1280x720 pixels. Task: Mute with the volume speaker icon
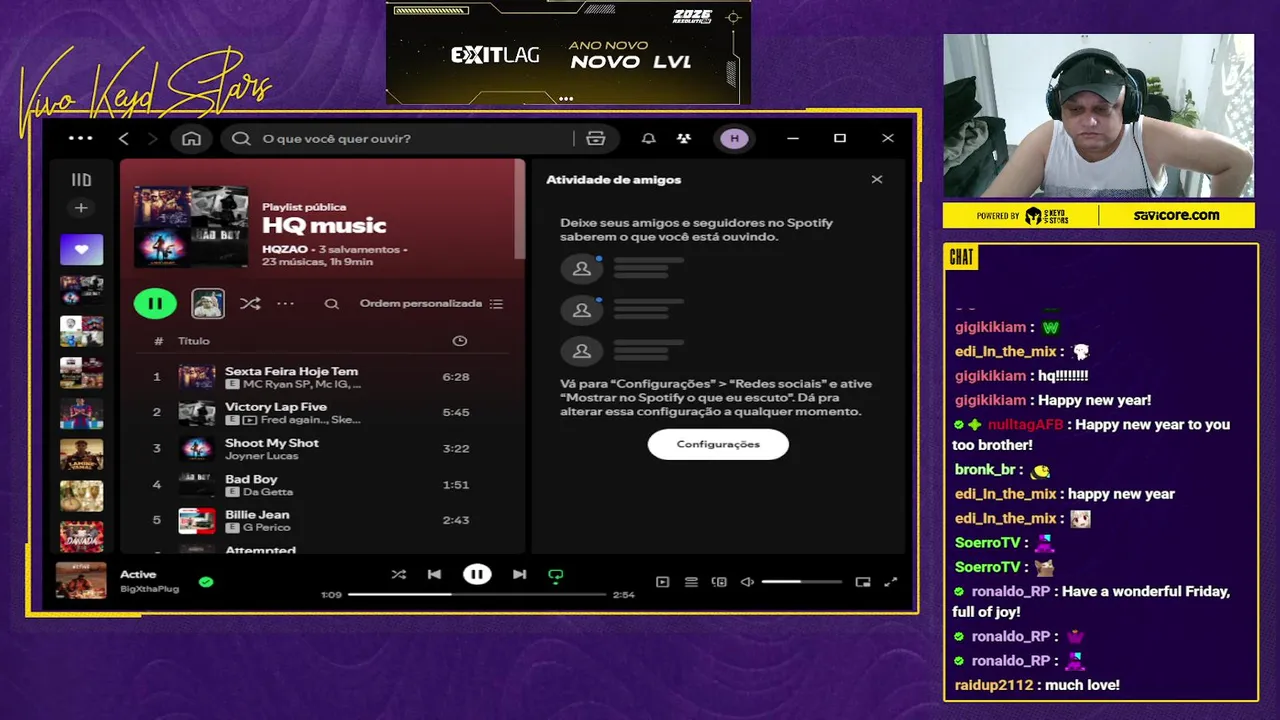coord(747,582)
